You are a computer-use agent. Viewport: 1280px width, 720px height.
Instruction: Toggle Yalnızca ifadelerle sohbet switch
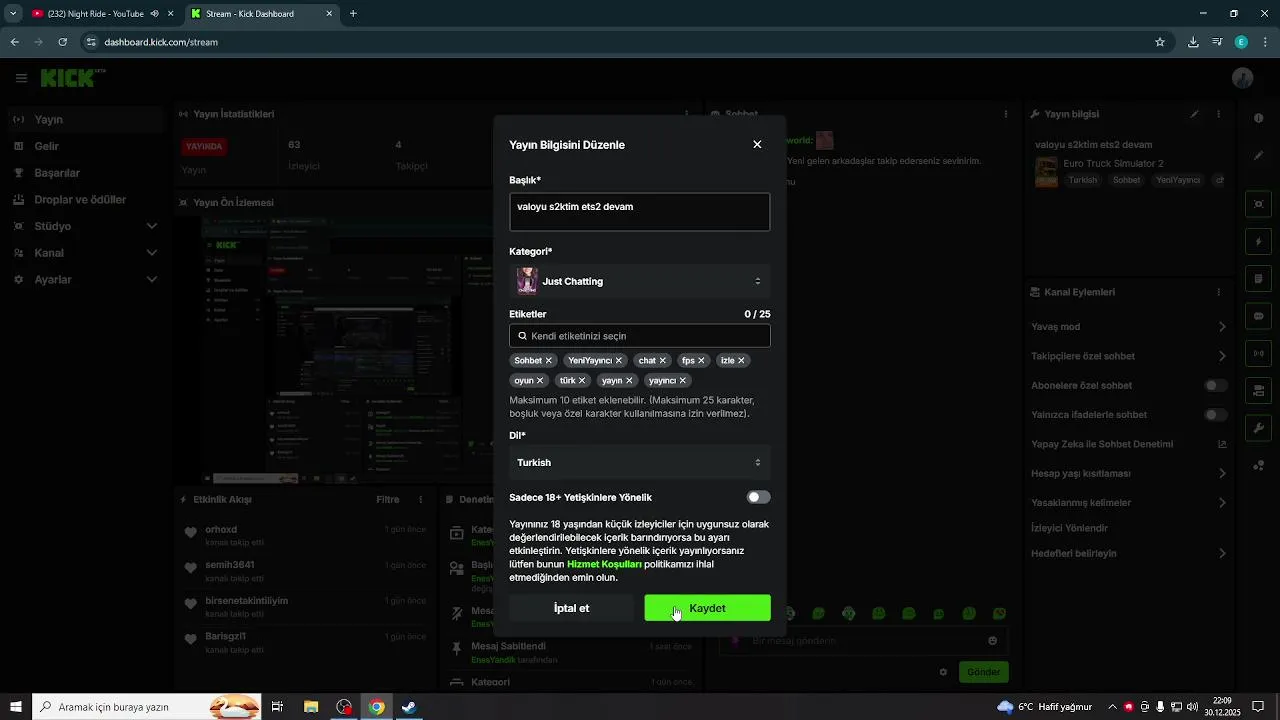click(1216, 415)
